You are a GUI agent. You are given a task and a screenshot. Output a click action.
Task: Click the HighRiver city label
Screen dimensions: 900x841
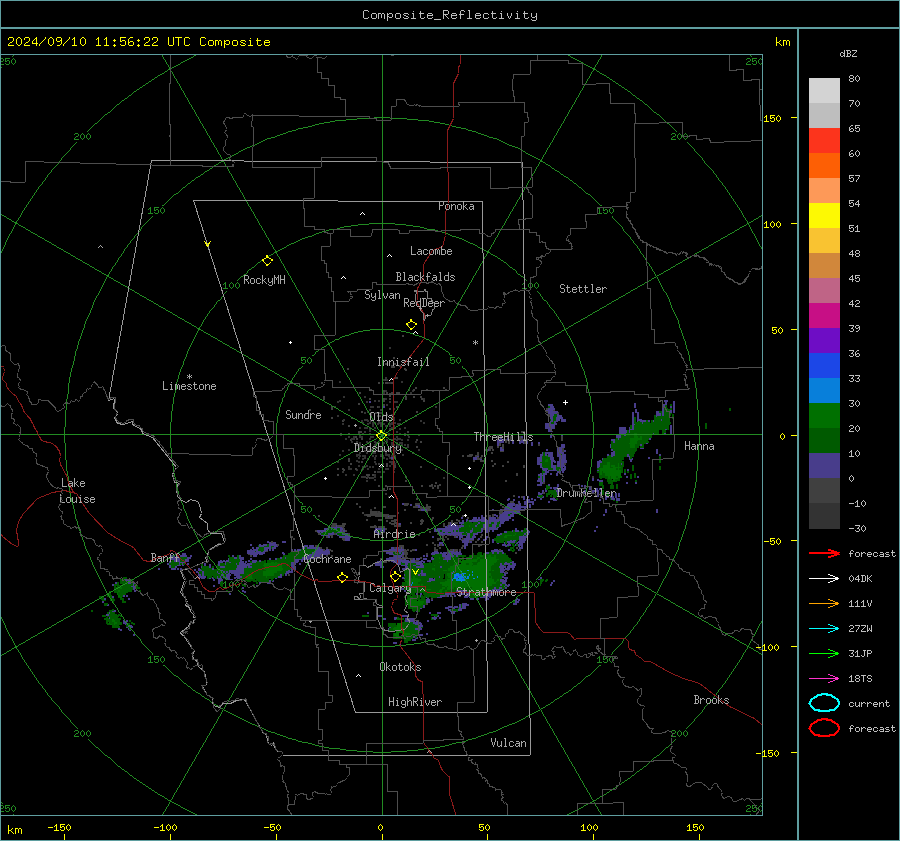point(415,702)
